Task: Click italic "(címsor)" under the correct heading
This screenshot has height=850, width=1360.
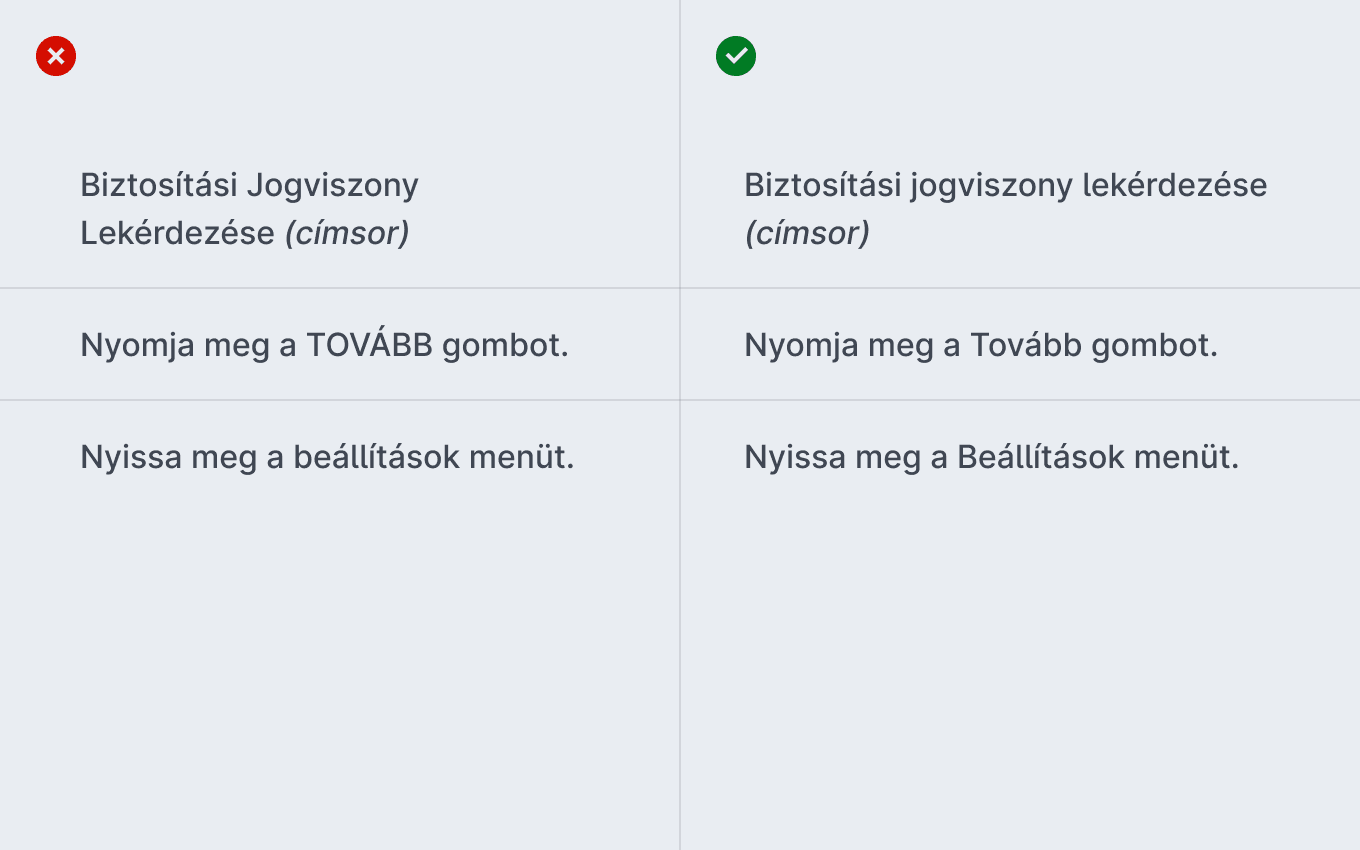Action: pyautogui.click(x=807, y=233)
